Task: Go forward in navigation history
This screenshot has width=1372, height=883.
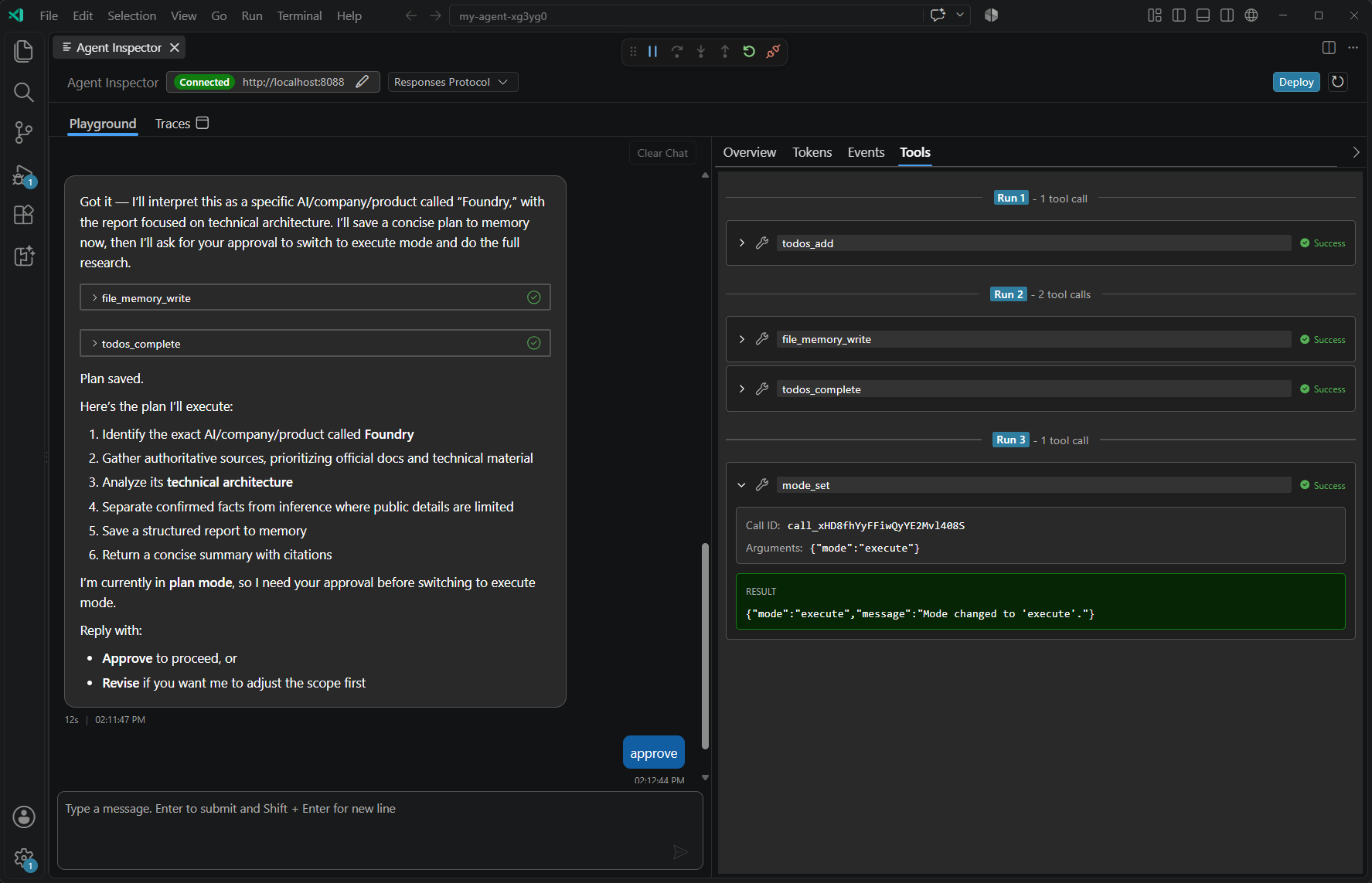Action: [x=435, y=15]
